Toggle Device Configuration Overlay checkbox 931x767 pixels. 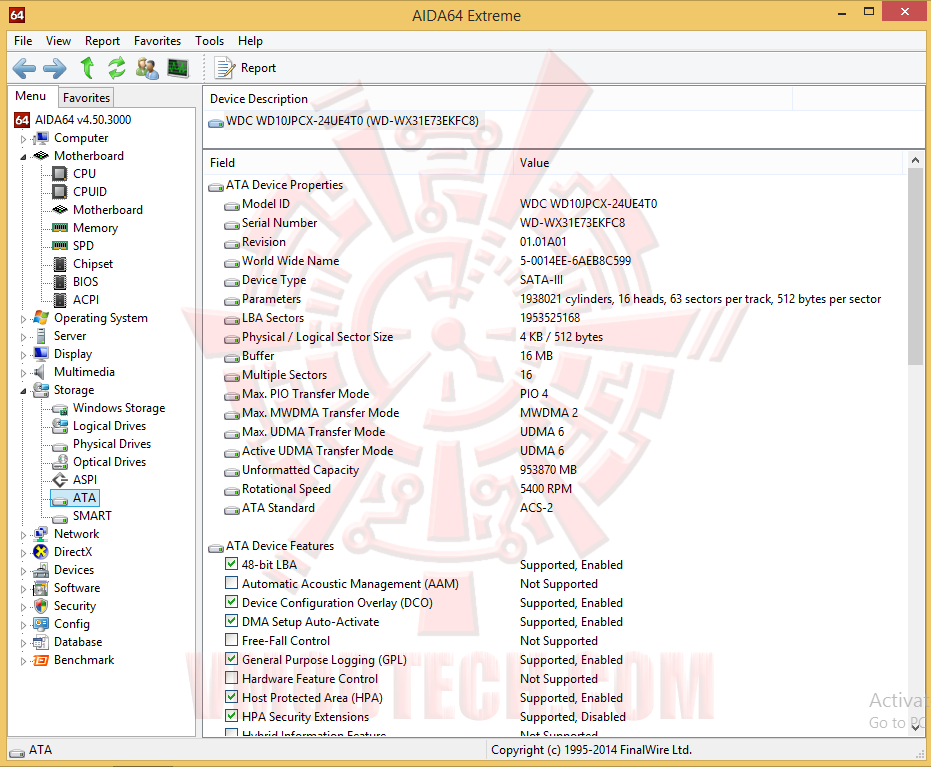click(x=232, y=602)
